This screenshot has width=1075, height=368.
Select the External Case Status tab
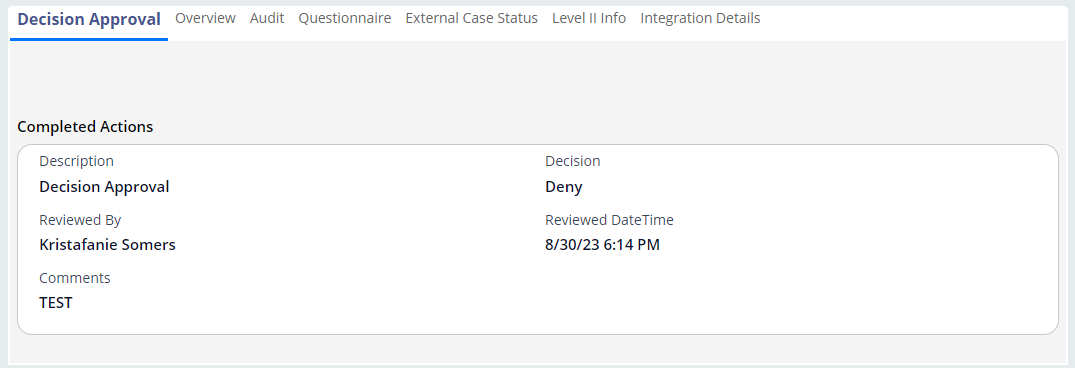pos(471,19)
